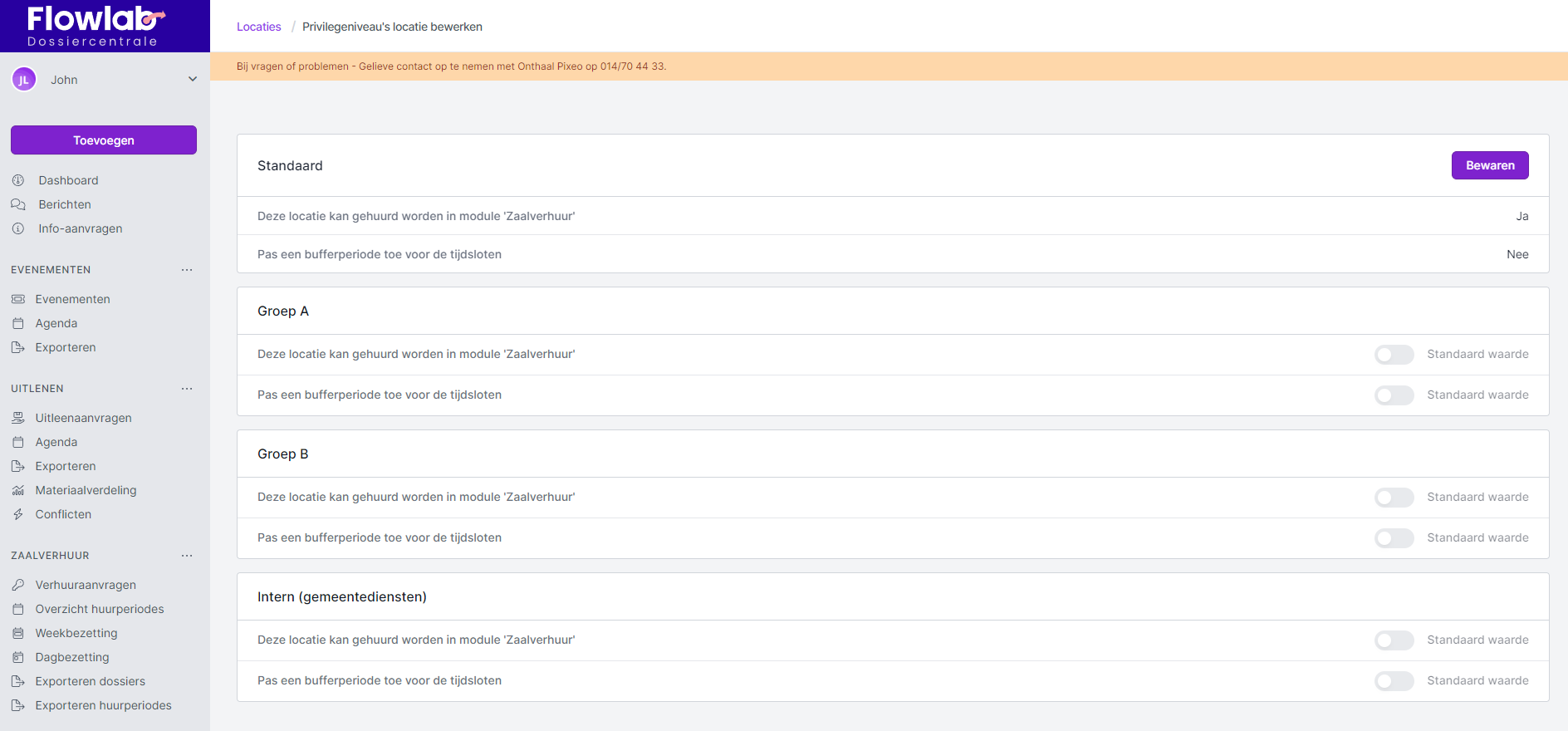Go to Exporteren dossiers menu item
Screen dimensions: 1568x731
[90, 681]
